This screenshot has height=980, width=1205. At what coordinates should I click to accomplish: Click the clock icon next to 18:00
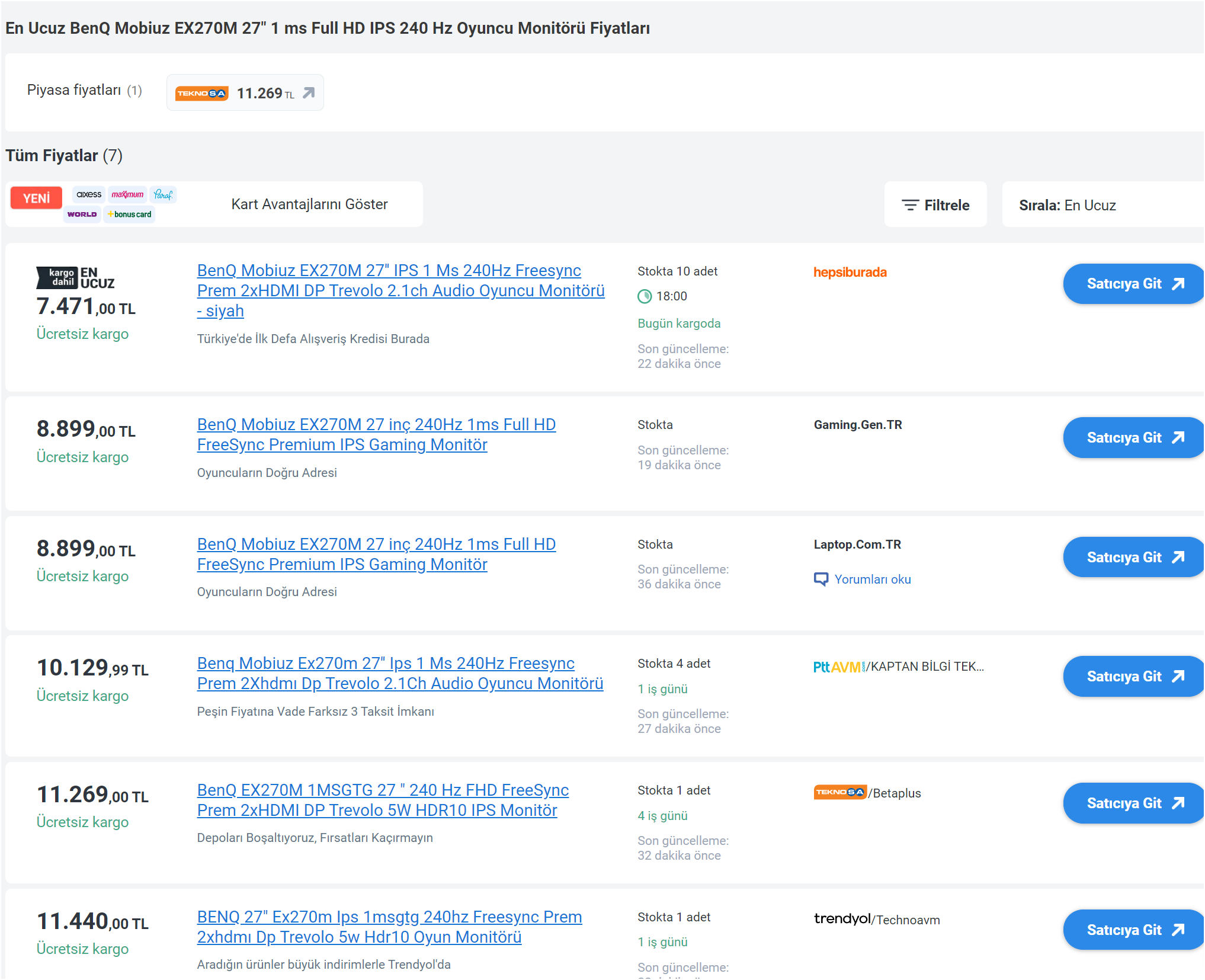point(645,296)
